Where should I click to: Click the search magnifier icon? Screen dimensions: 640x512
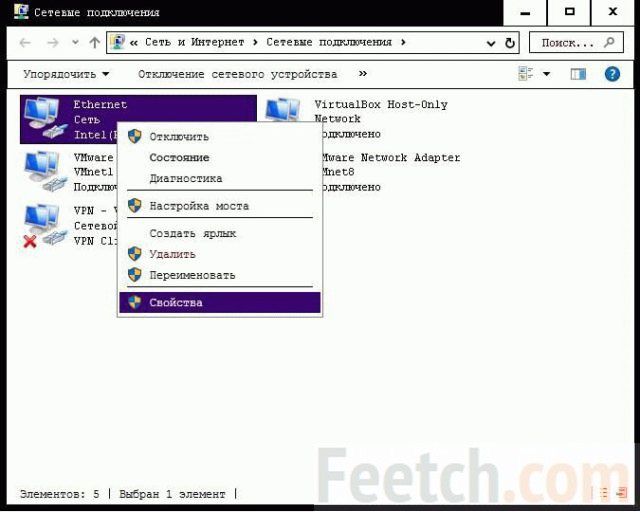(x=609, y=42)
